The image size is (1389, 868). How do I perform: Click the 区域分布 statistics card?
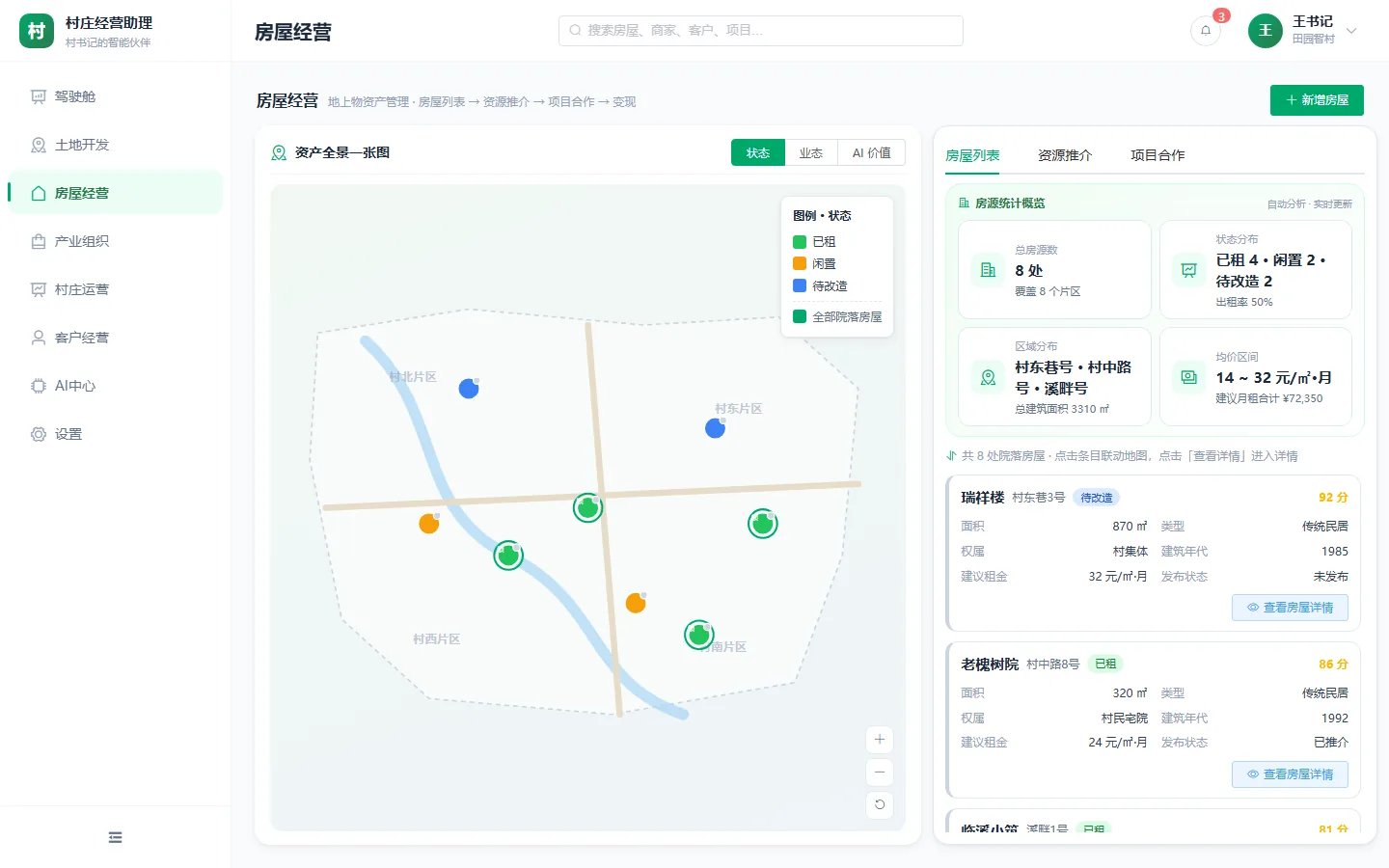point(1054,377)
